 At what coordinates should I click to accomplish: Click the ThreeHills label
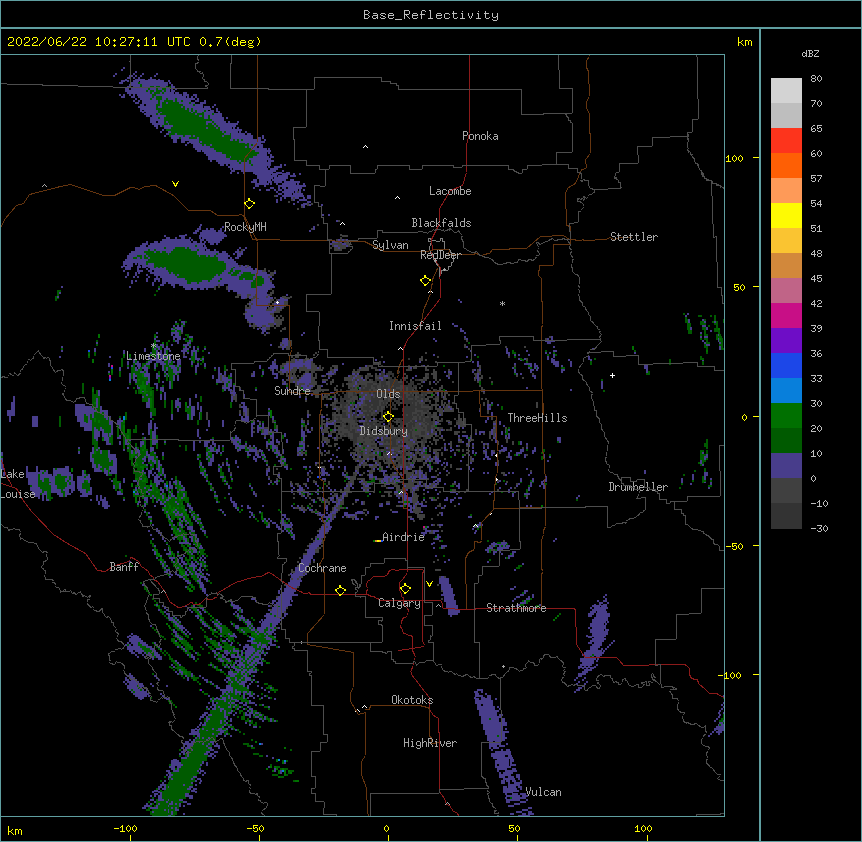[537, 418]
